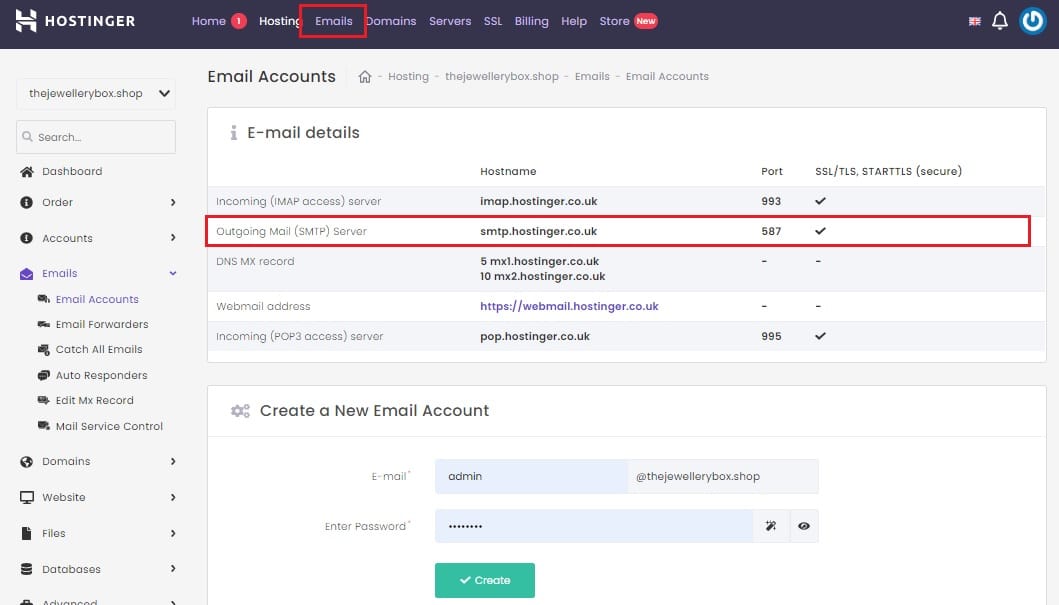Expand the Order section chevron
The image size is (1059, 605).
coord(173,202)
